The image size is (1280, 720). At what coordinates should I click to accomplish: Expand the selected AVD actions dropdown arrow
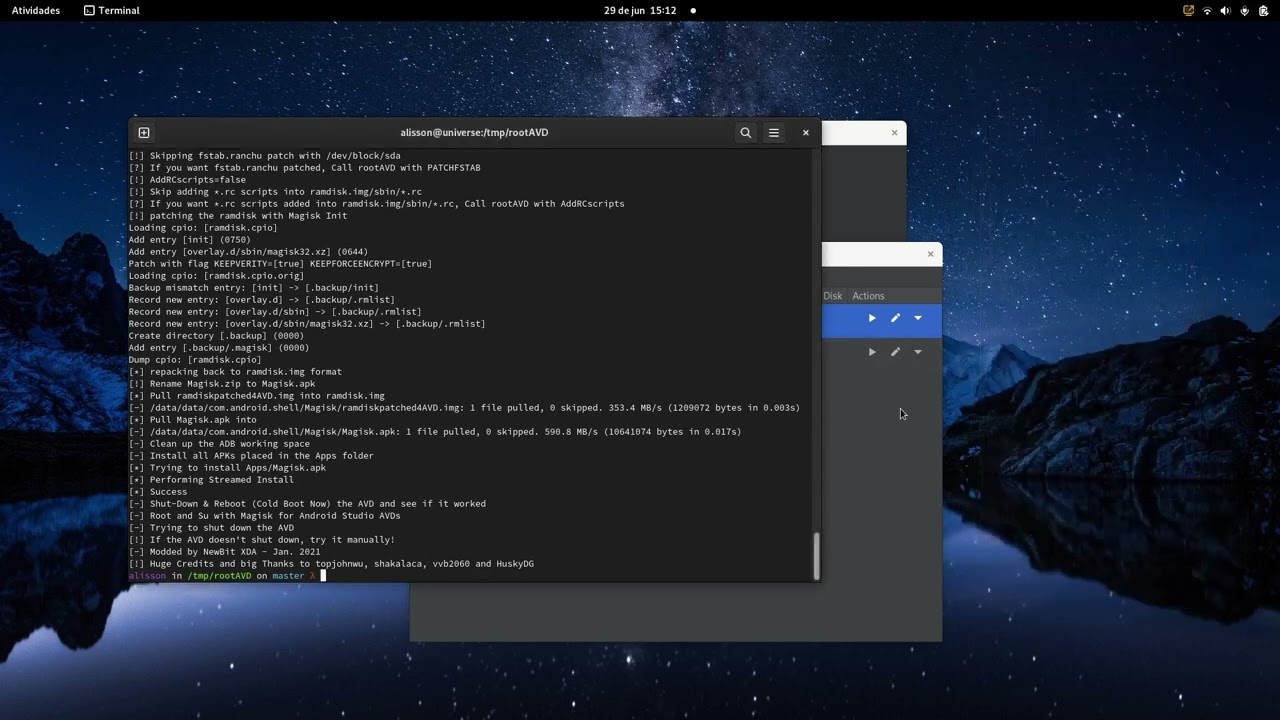(x=918, y=318)
